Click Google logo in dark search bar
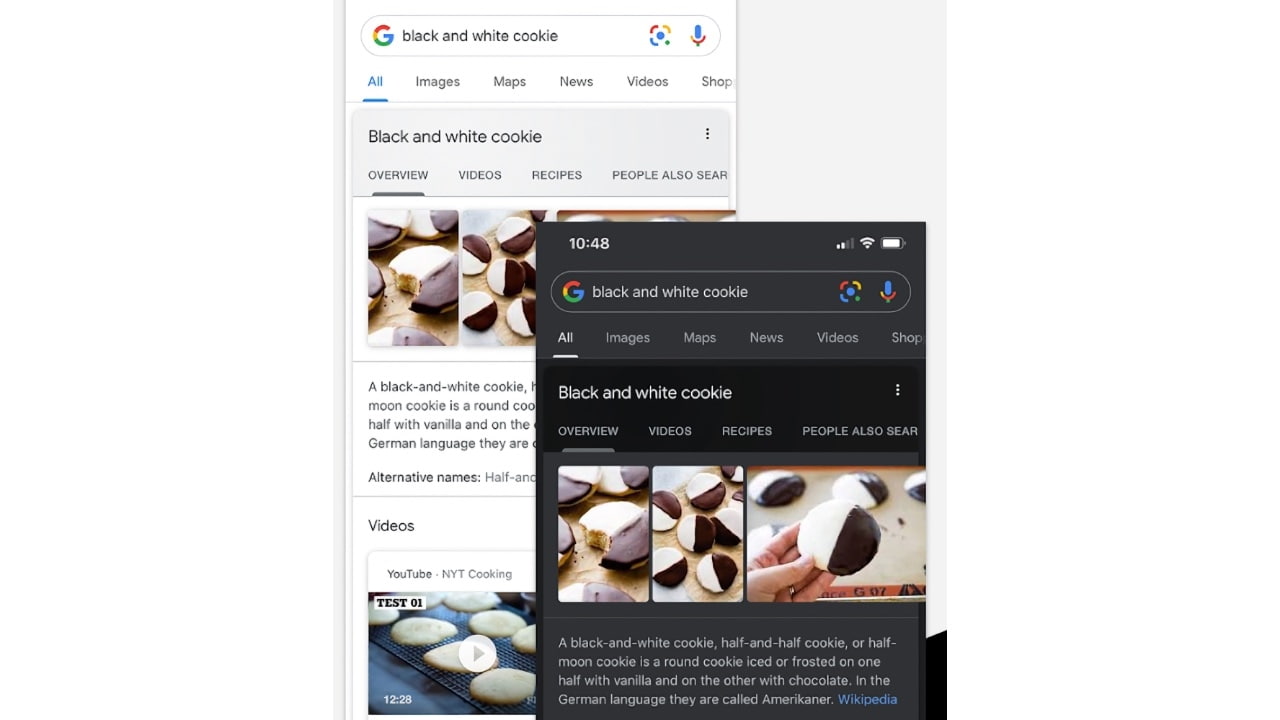 [x=573, y=292]
